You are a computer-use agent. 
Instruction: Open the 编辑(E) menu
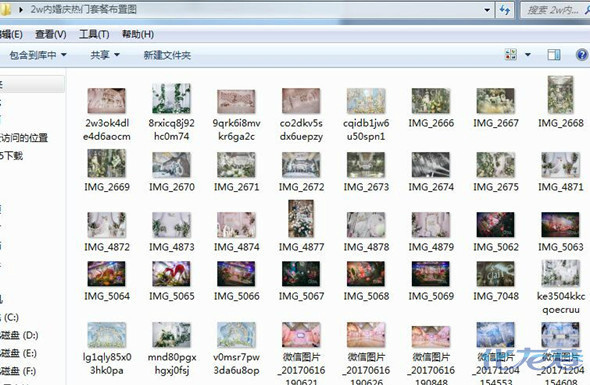tap(11, 35)
